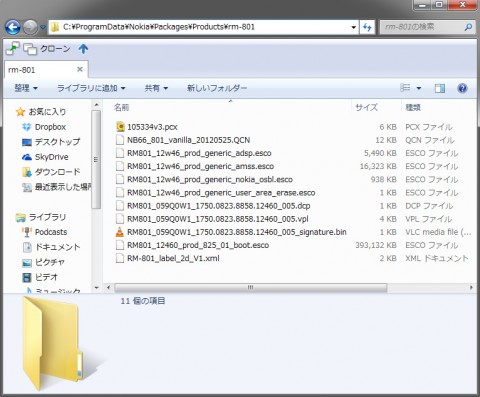Open the ライブラリに追加 menu
Screen dimensions: 480x397
(91, 88)
